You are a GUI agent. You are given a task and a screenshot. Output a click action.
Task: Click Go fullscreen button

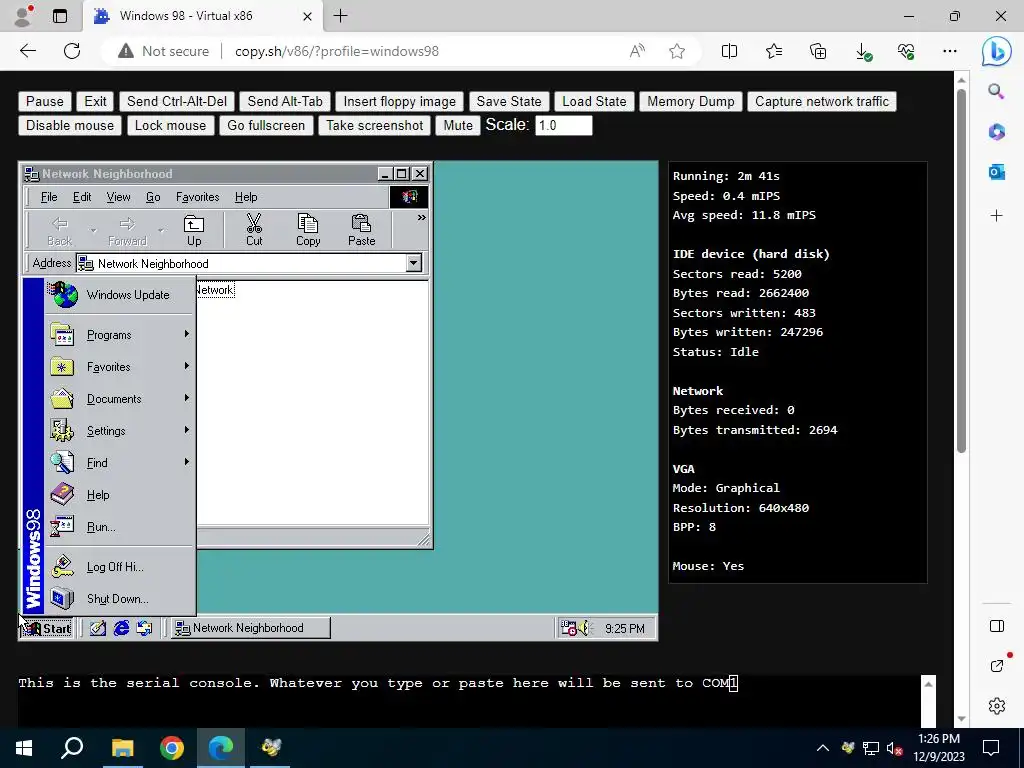click(x=266, y=125)
